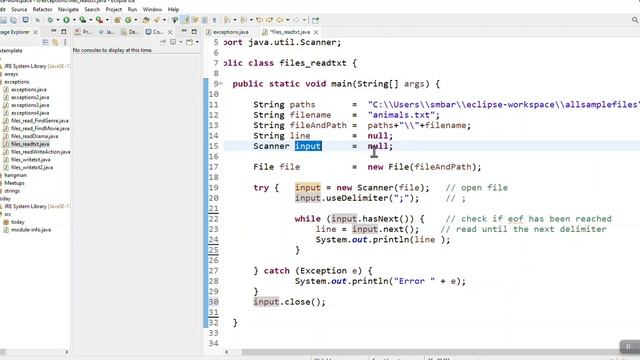
Task: Collapse All in Package Explorer
Action: (45, 42)
